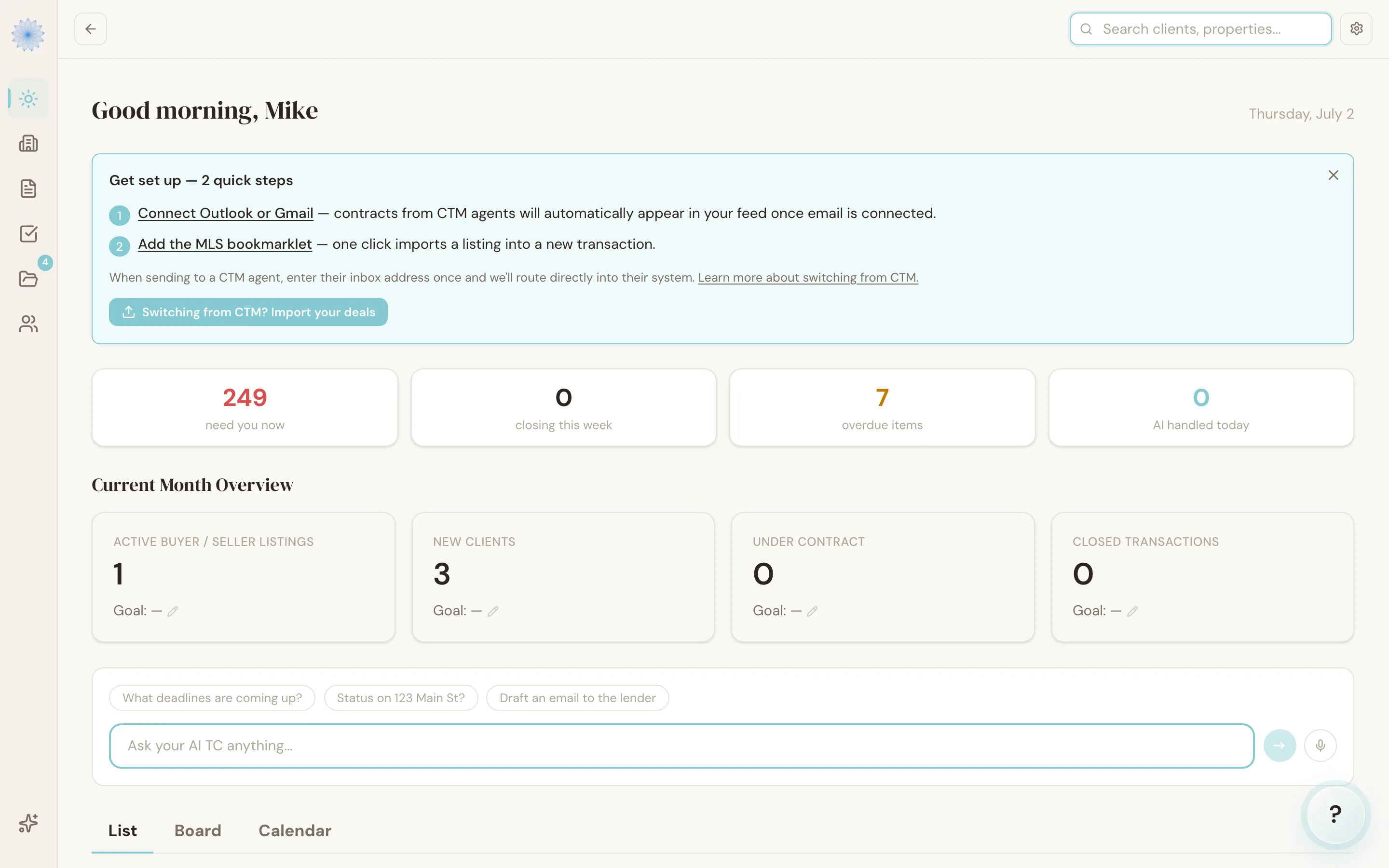Open the 0 closing this week card

coord(564,407)
